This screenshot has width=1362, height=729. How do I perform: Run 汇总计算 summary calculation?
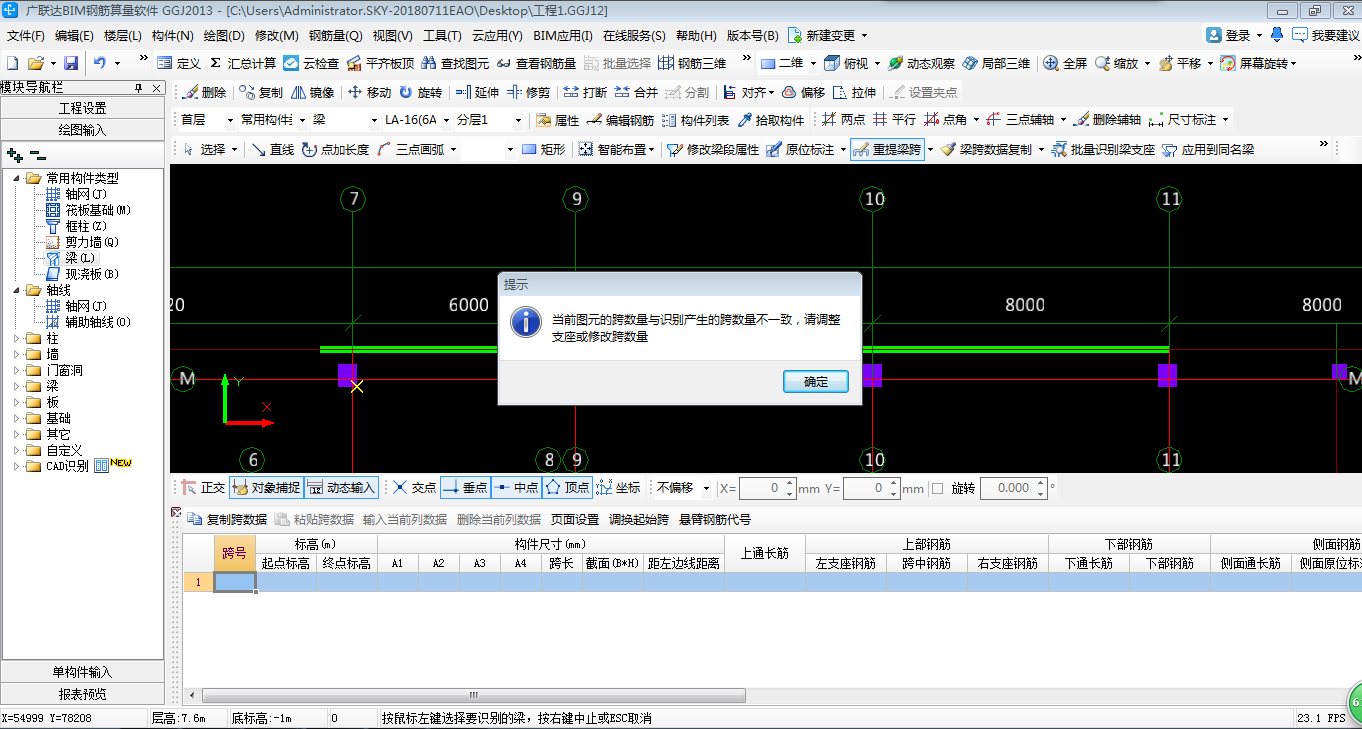tap(243, 63)
